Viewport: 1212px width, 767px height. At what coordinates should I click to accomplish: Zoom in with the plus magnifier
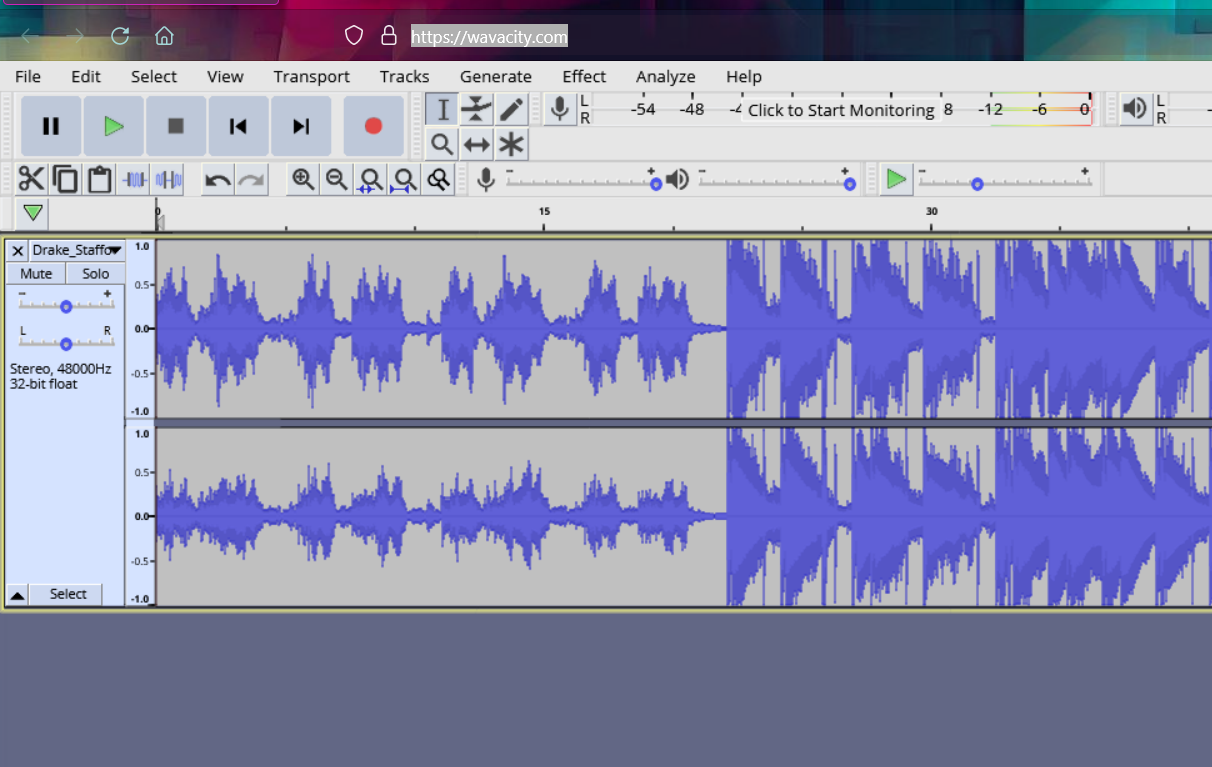pos(303,179)
